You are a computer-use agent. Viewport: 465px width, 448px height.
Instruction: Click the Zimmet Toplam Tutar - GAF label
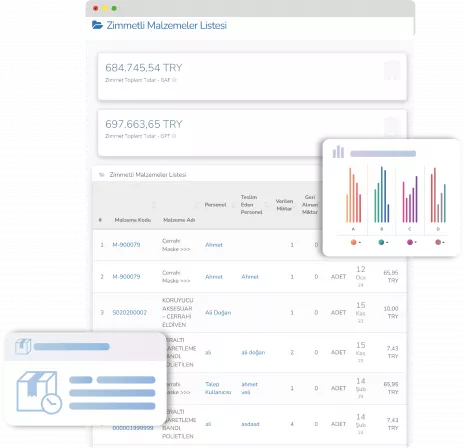pos(138,80)
